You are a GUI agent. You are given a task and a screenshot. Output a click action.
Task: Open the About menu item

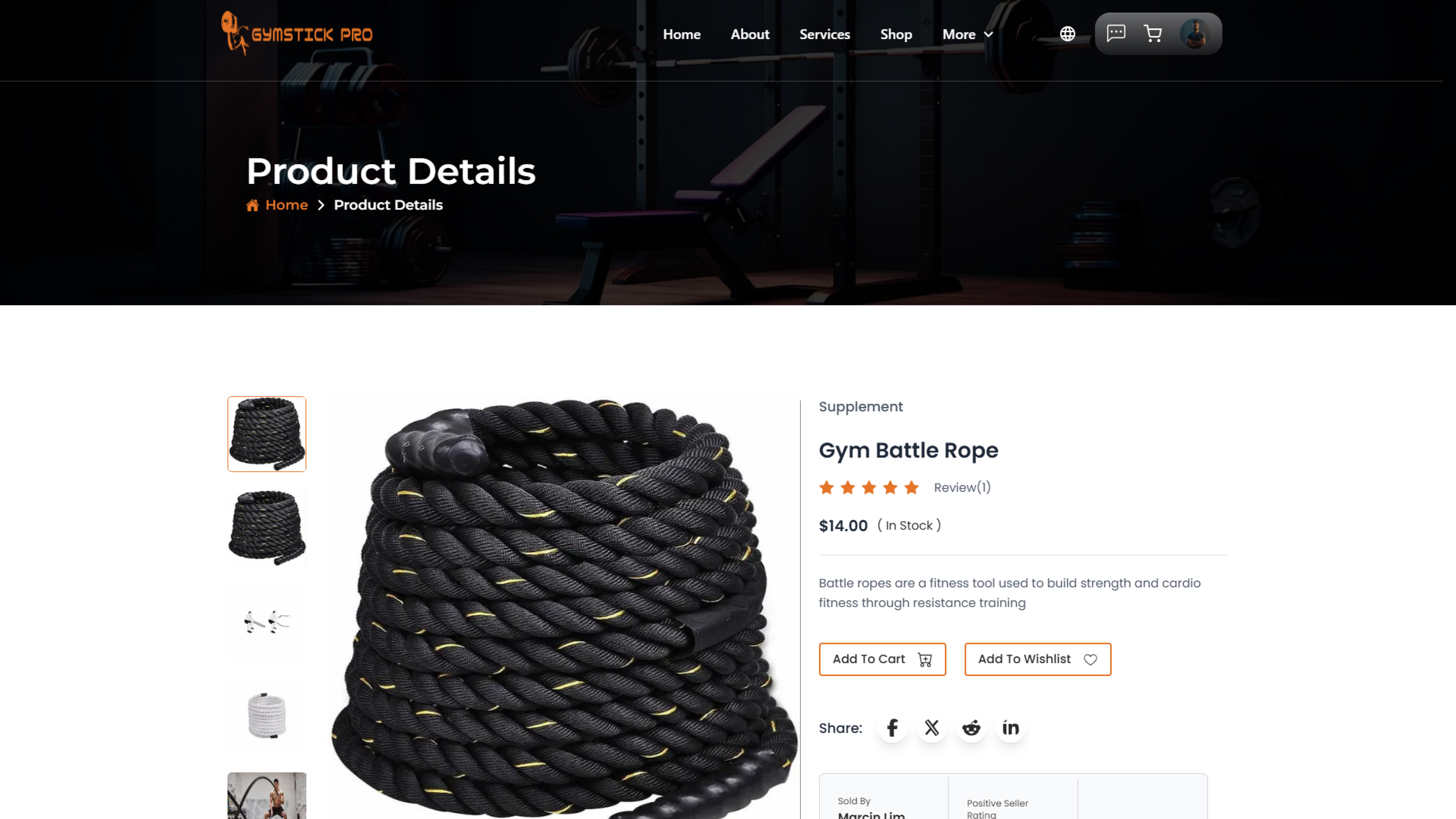tap(750, 34)
